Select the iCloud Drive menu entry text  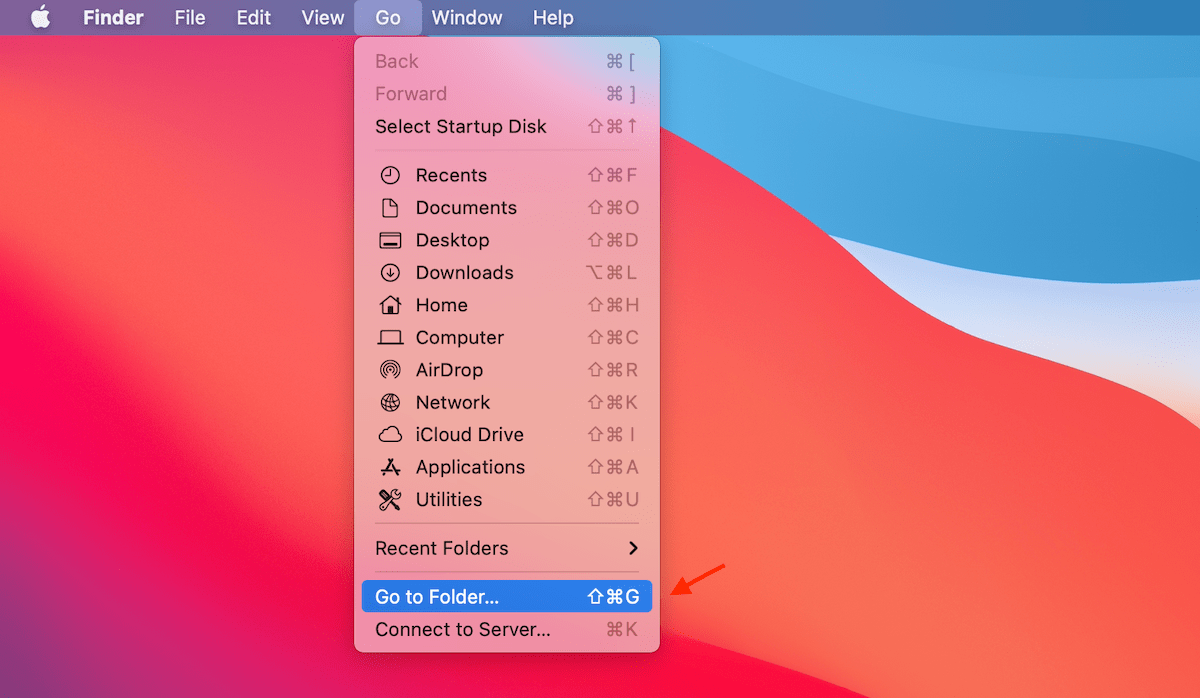click(470, 435)
